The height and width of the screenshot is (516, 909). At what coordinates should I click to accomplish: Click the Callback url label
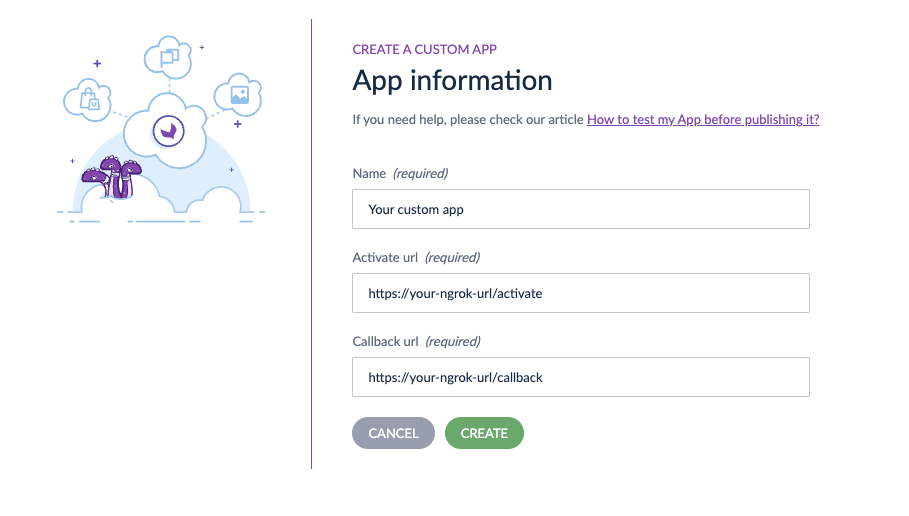coord(385,342)
